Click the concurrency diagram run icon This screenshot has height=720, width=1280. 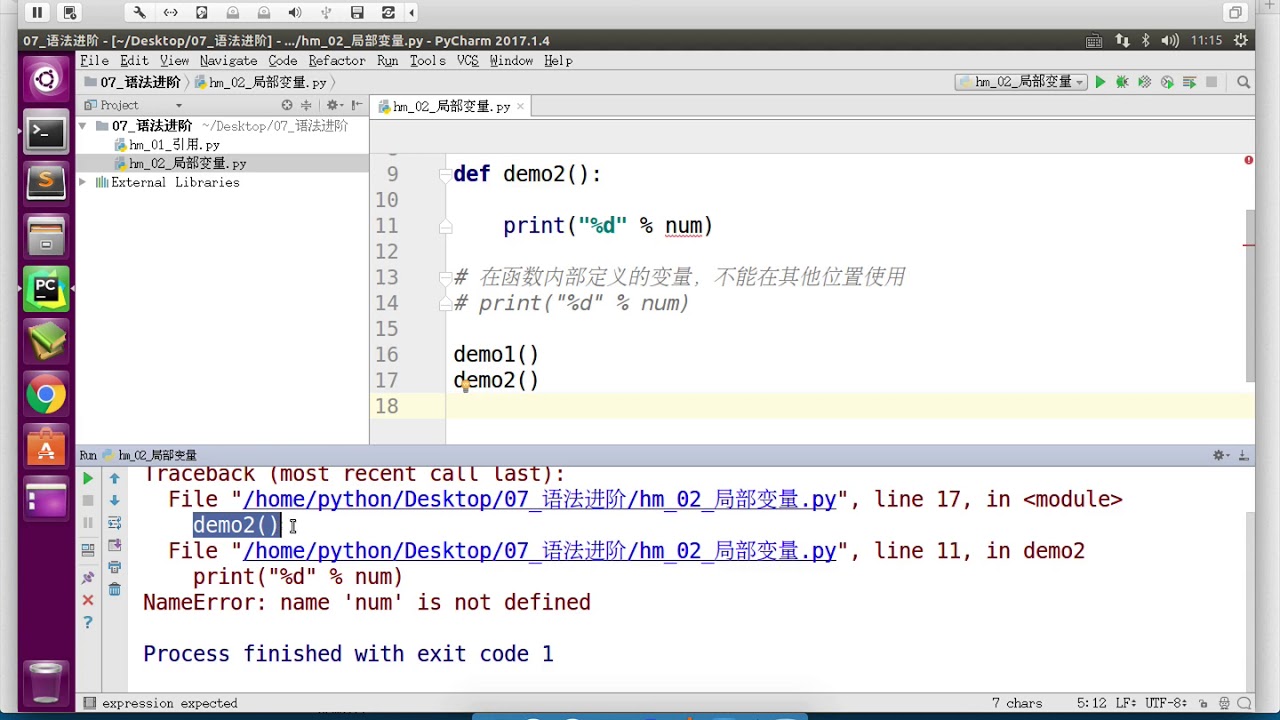(x=1189, y=82)
